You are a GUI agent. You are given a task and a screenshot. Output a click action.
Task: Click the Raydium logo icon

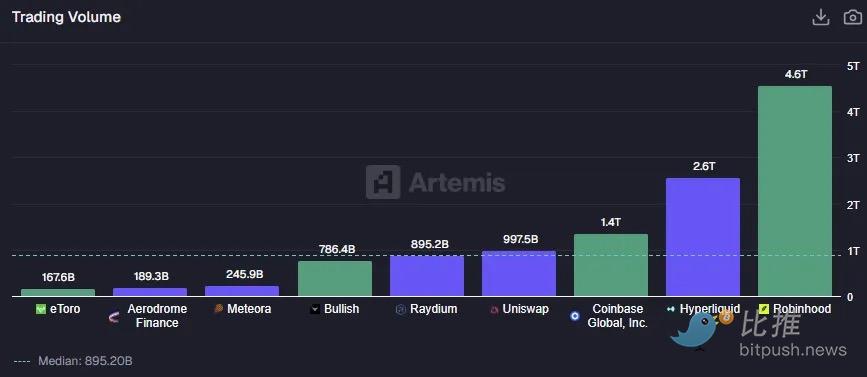[x=401, y=310]
